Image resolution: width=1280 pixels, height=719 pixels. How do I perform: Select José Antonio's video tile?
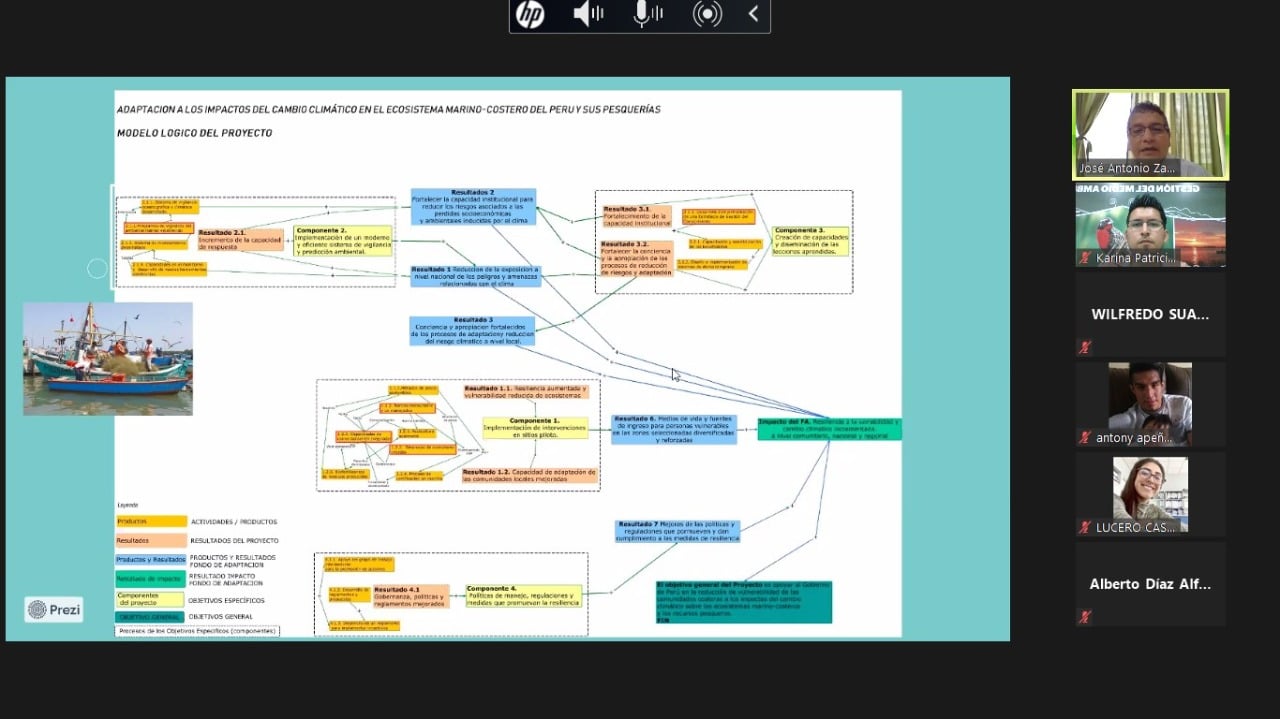pos(1150,135)
